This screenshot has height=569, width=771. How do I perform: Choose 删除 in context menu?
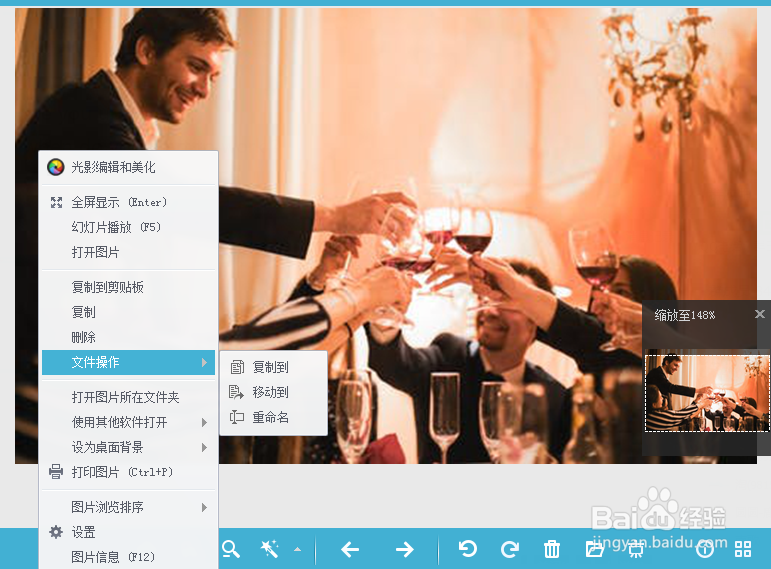point(128,337)
